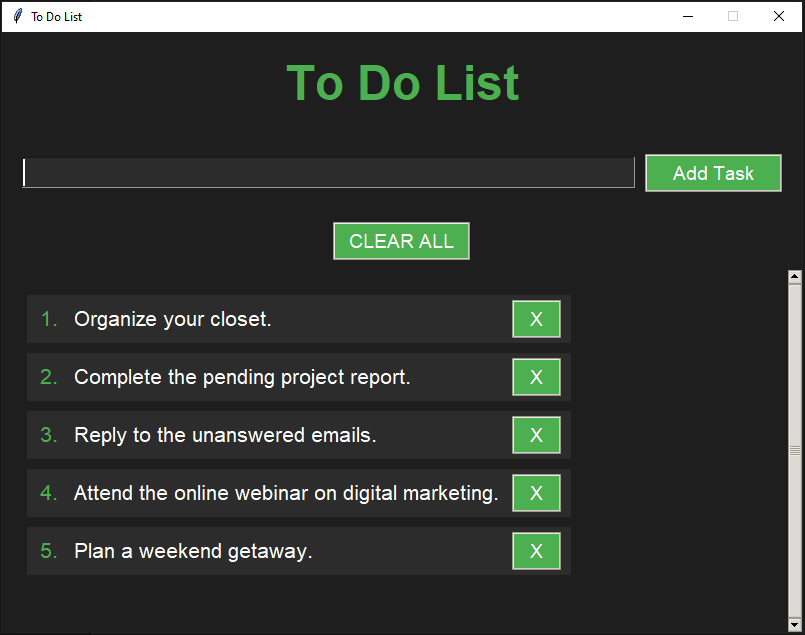Close the To Do List window
The image size is (805, 635).
click(x=779, y=16)
